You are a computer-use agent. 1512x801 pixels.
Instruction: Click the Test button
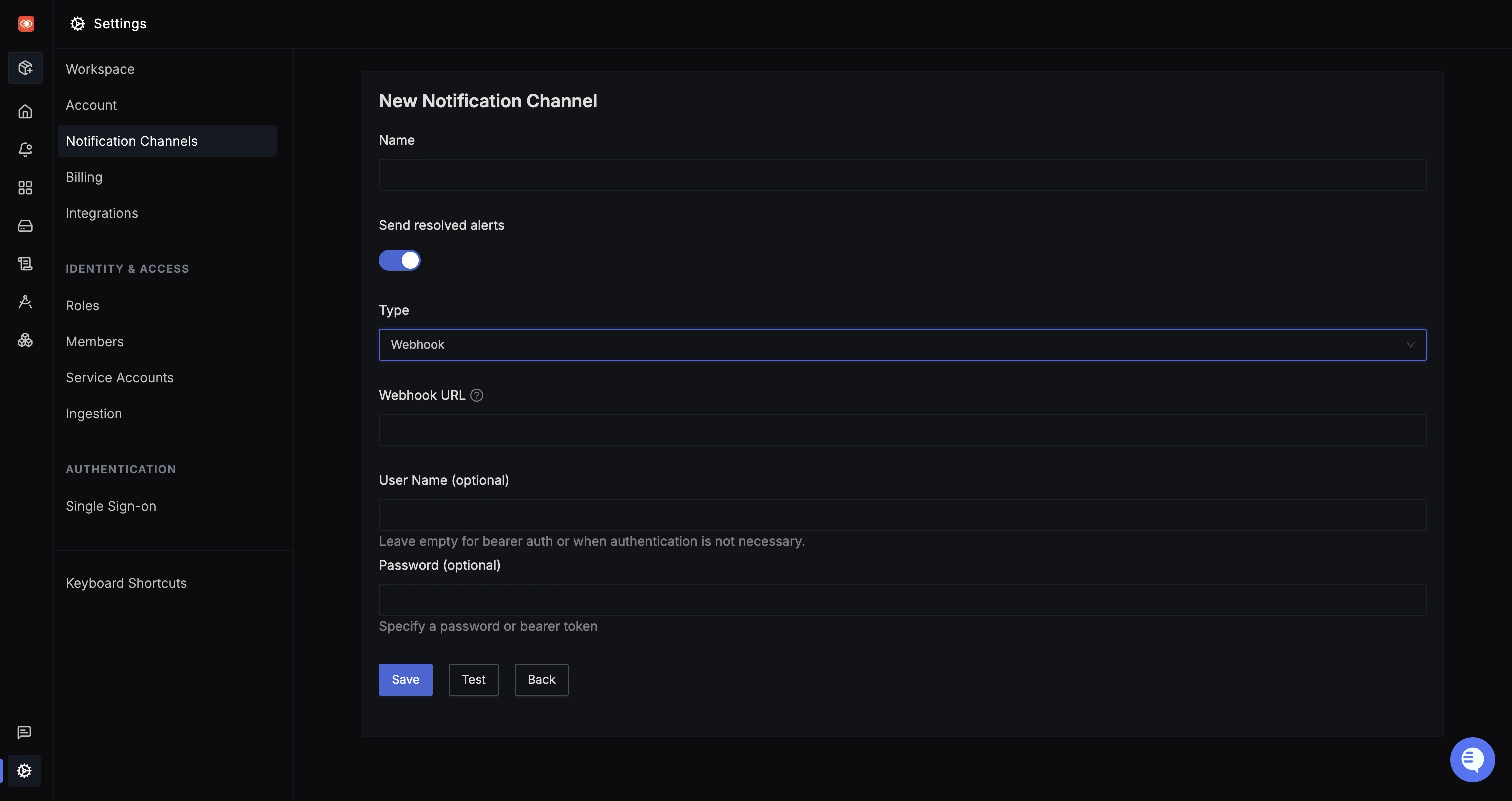(473, 680)
